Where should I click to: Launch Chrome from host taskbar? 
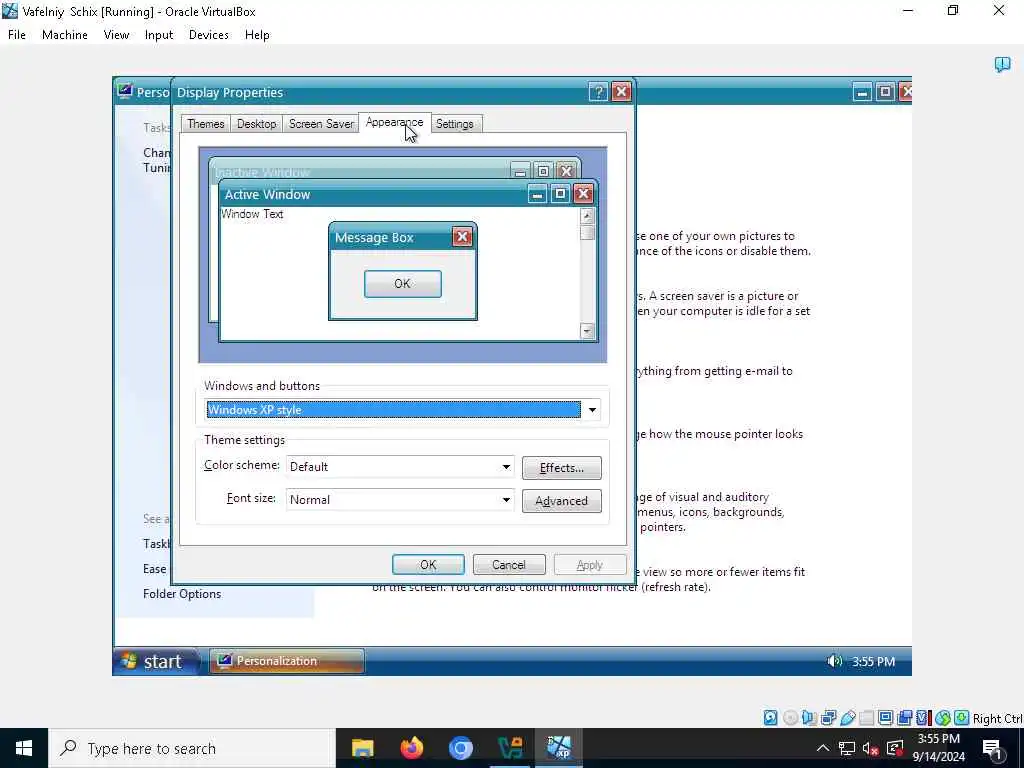[x=460, y=748]
